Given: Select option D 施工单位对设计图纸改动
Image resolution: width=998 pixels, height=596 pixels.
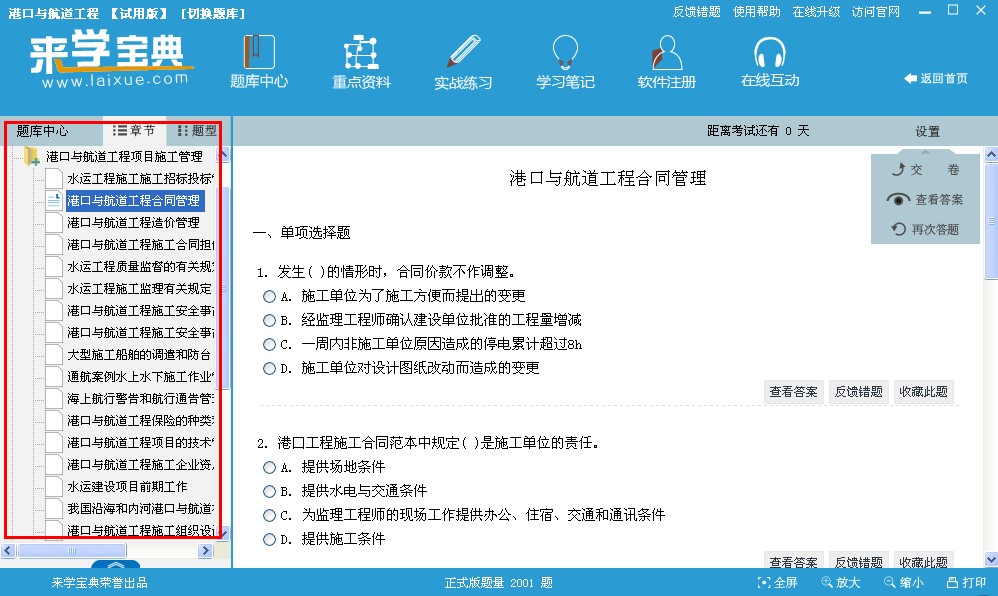Looking at the screenshot, I should tap(269, 368).
